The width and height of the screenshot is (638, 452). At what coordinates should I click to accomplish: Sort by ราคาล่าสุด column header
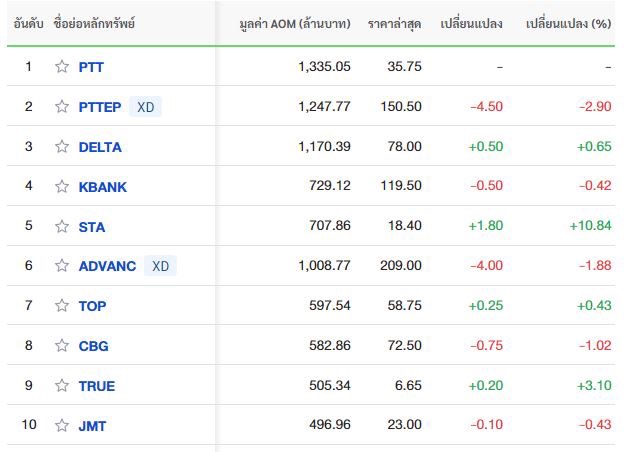[x=394, y=24]
